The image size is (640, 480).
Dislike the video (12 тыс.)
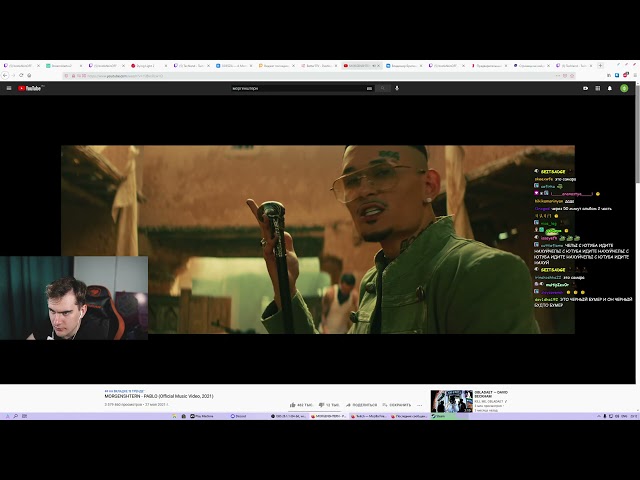click(329, 405)
